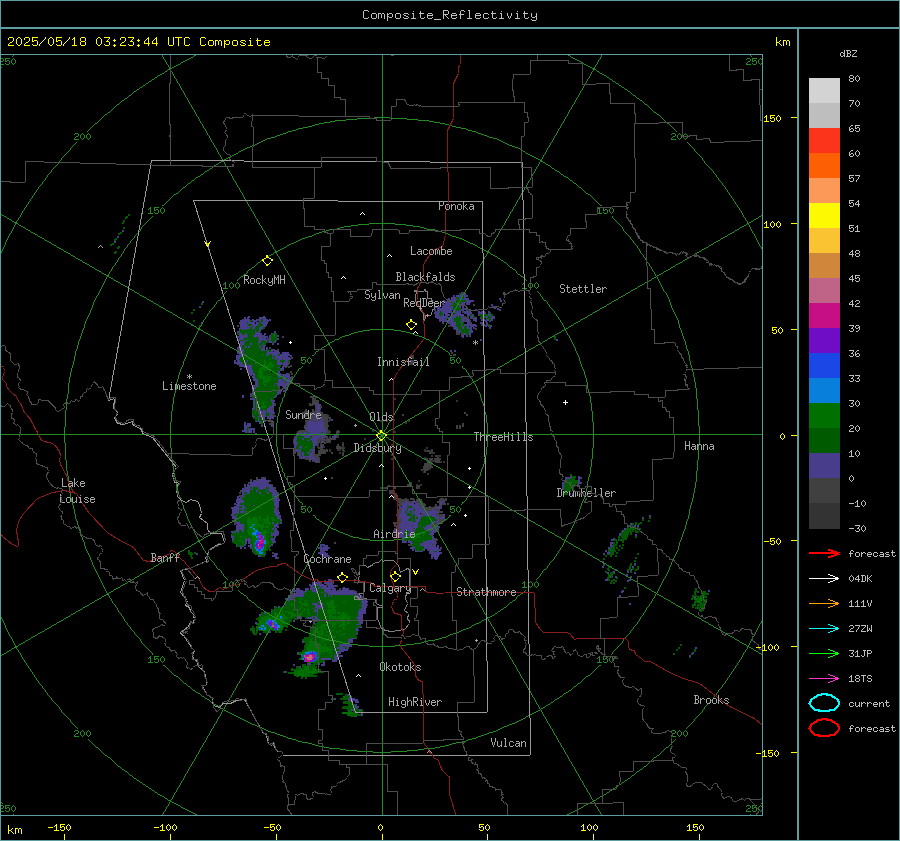Click the white 04DK arrow icon
This screenshot has height=841, width=900.
(x=824, y=579)
